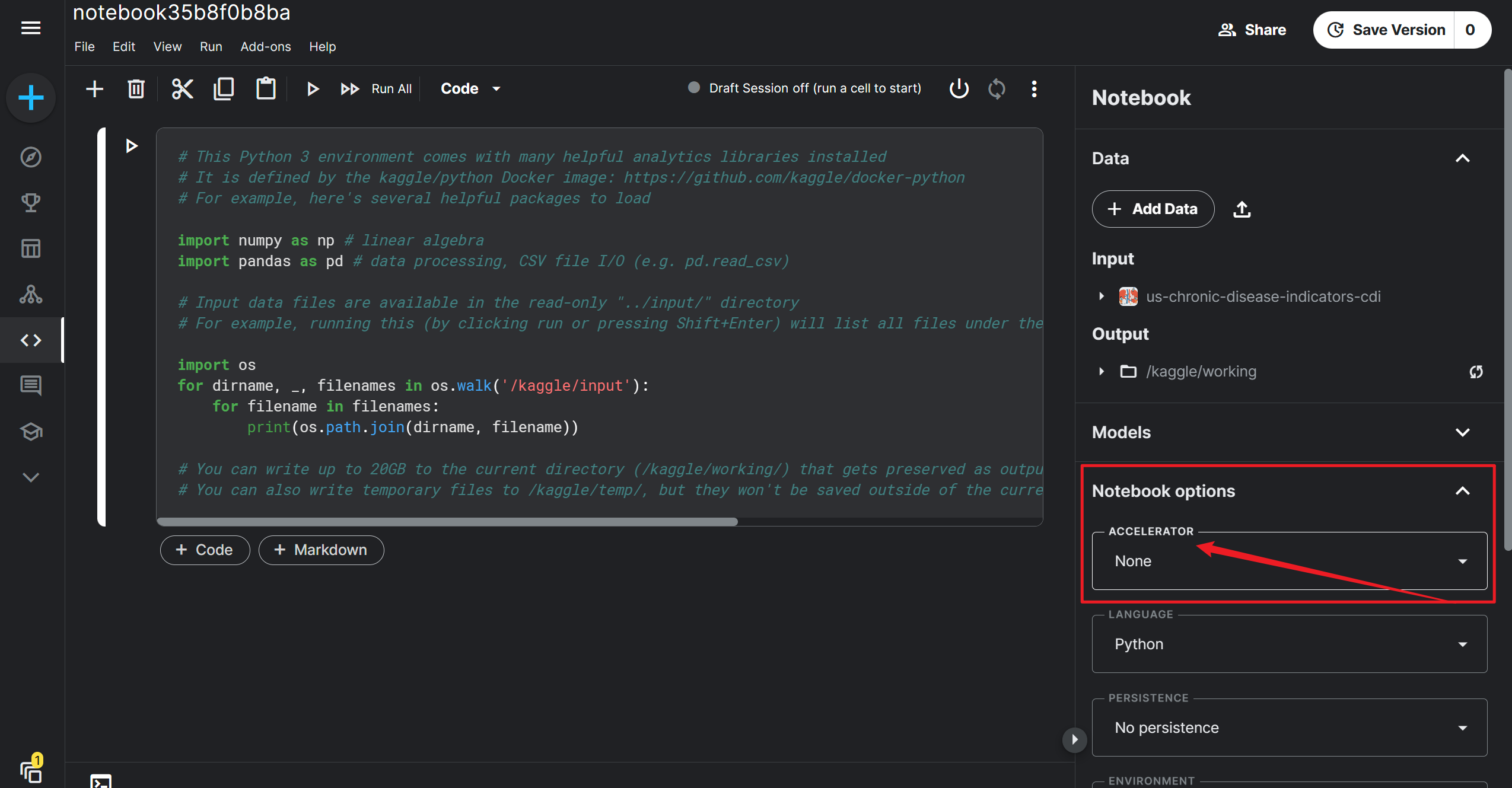Upload data using upload icon
1512x788 pixels.
pos(1242,209)
